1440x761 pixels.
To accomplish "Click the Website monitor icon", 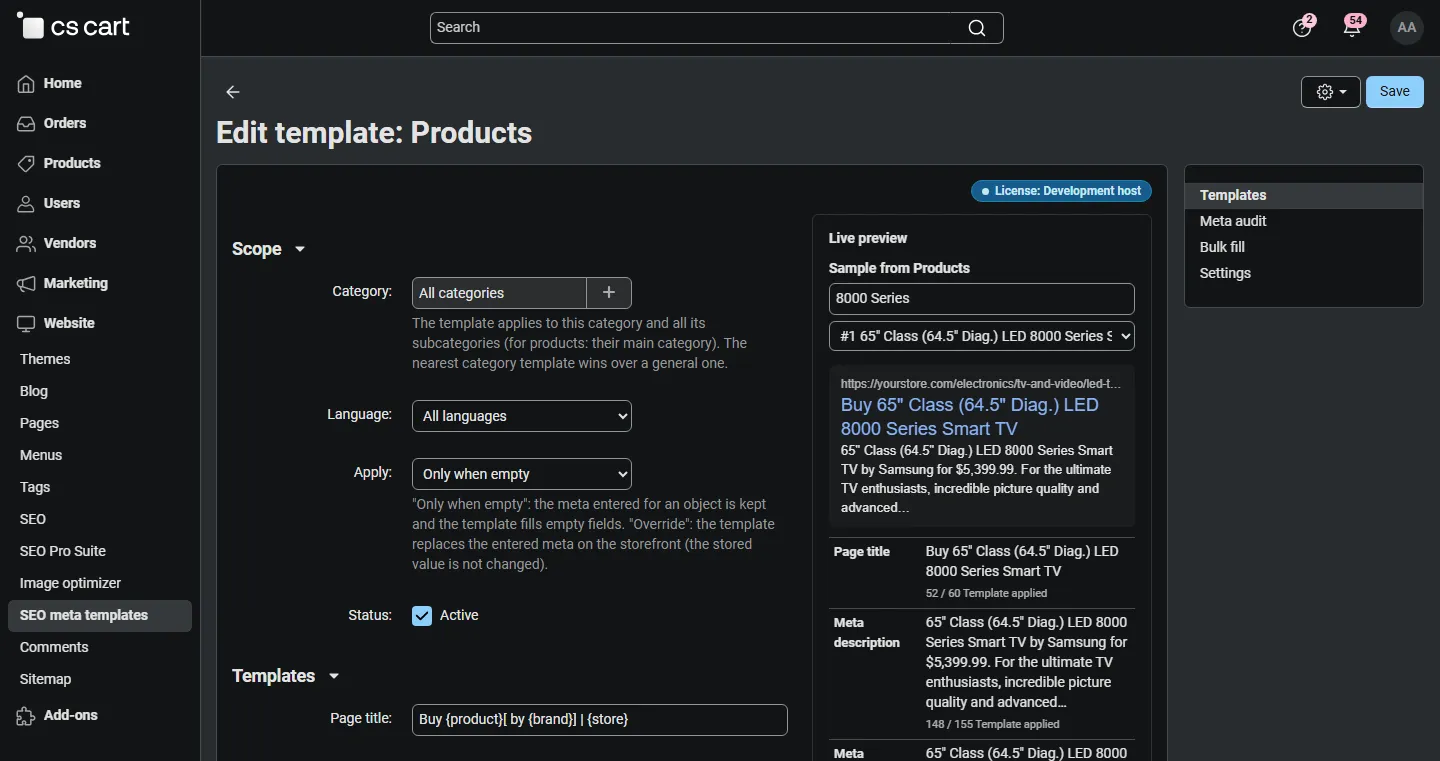I will [x=26, y=324].
